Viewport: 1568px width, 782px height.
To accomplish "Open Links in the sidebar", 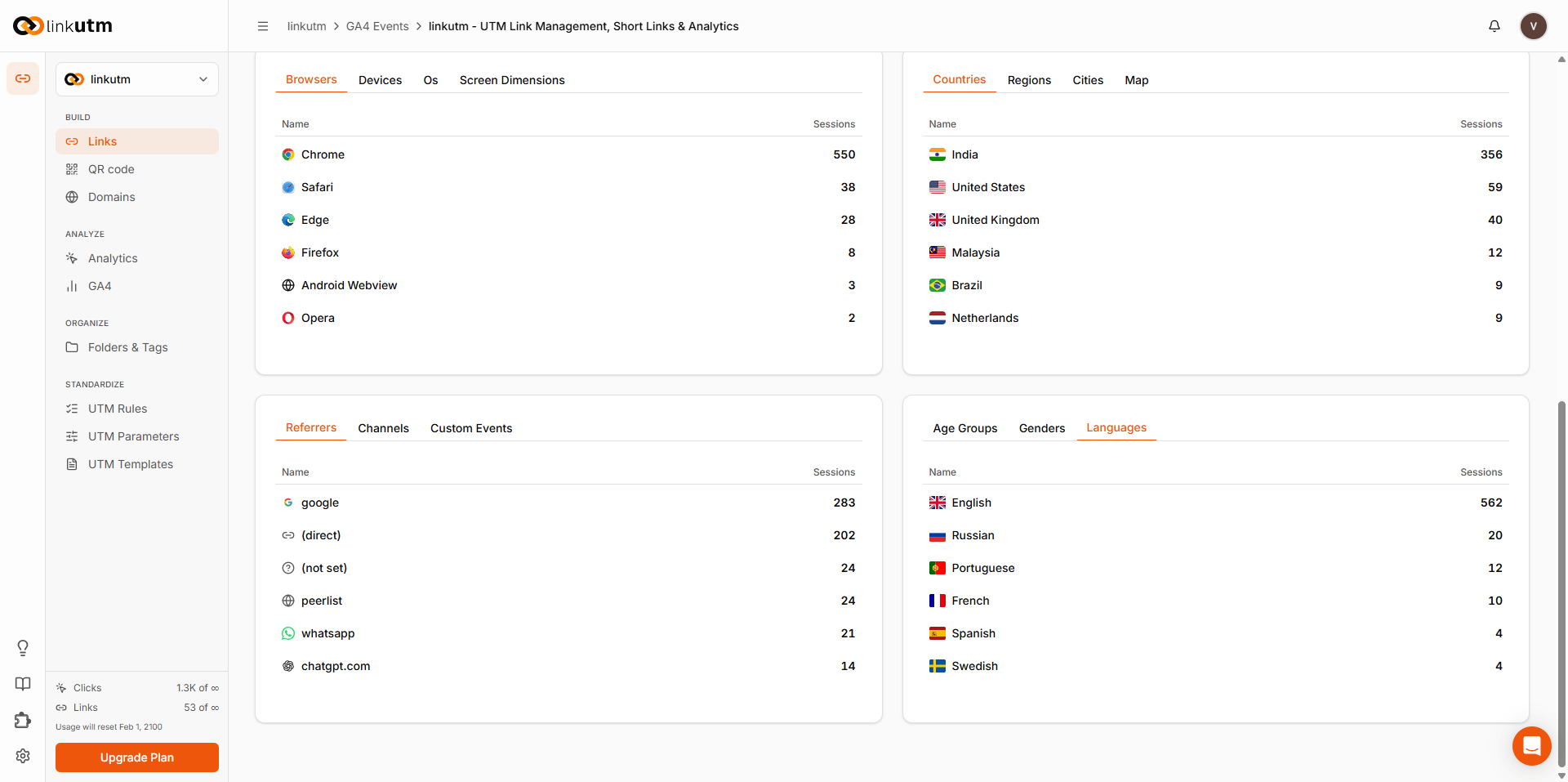I will tap(137, 141).
